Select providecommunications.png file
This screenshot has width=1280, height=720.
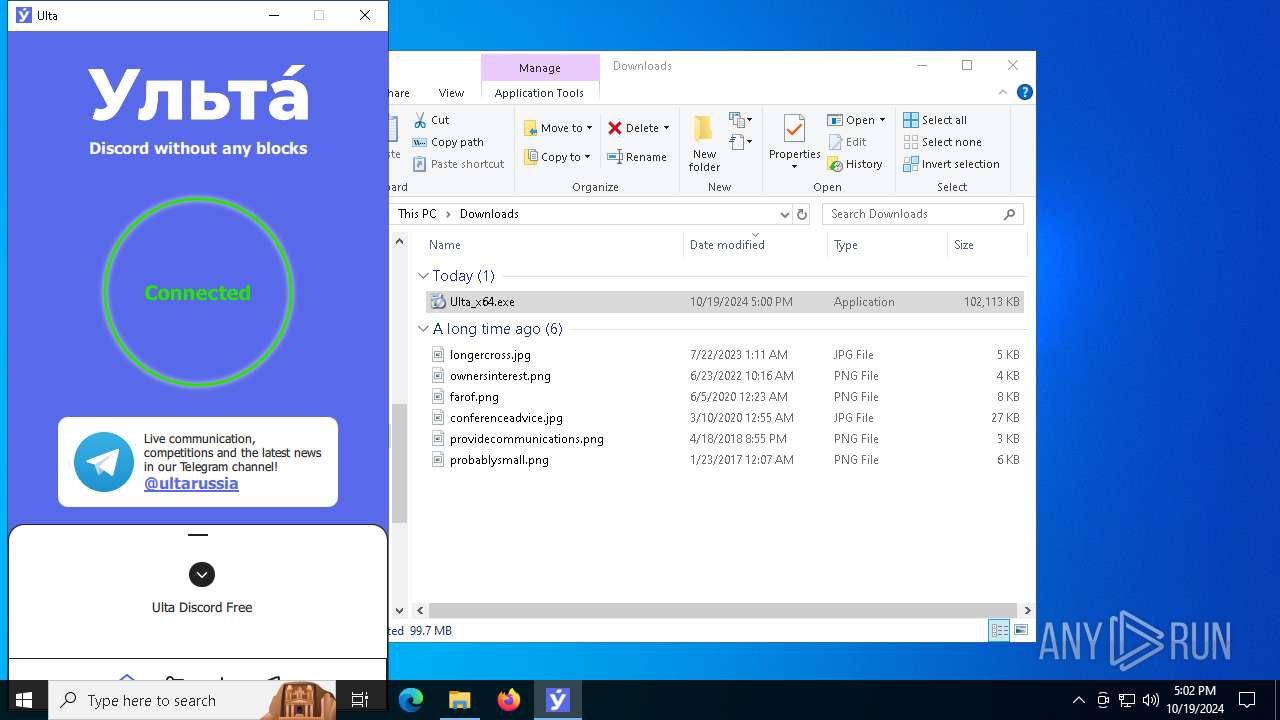724,439
